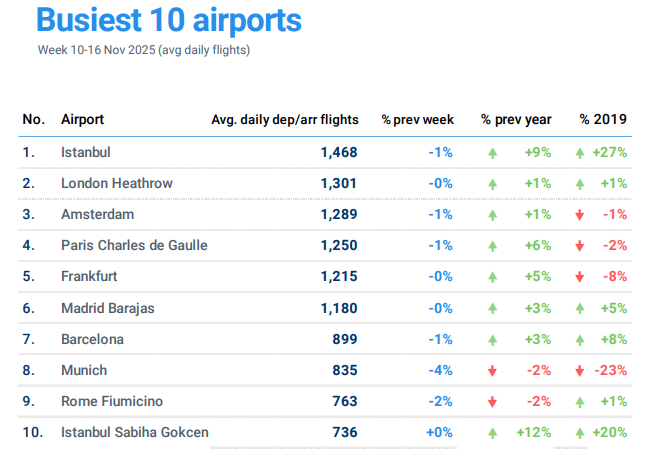The width and height of the screenshot is (659, 465).
Task: Click the % prev week column header
Action: pos(417,119)
